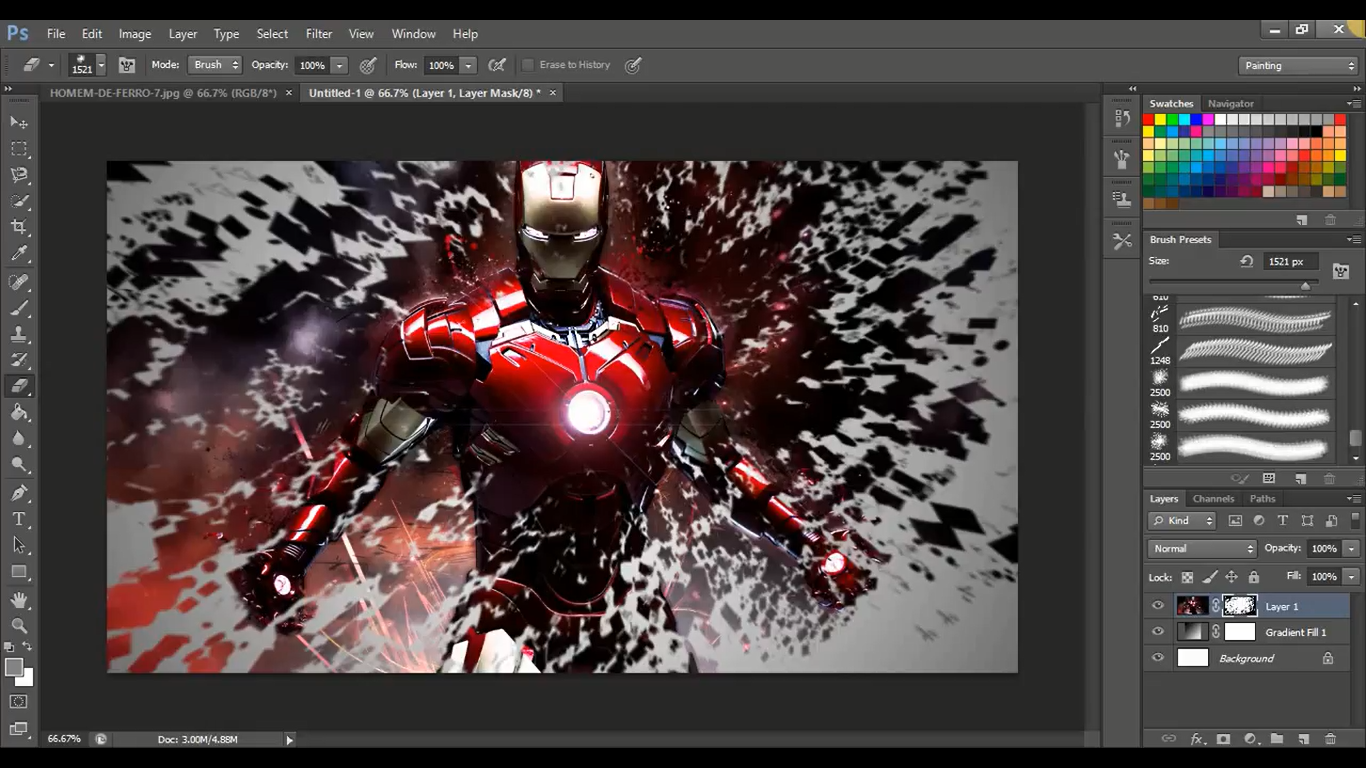Choose the Type tool

[18, 519]
